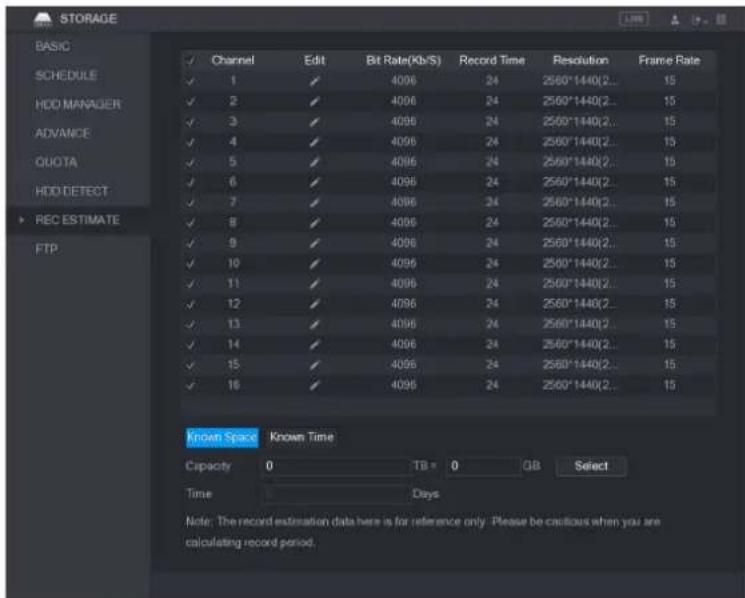
Task: Uncheck channel 2 checkbox
Action: [190, 102]
